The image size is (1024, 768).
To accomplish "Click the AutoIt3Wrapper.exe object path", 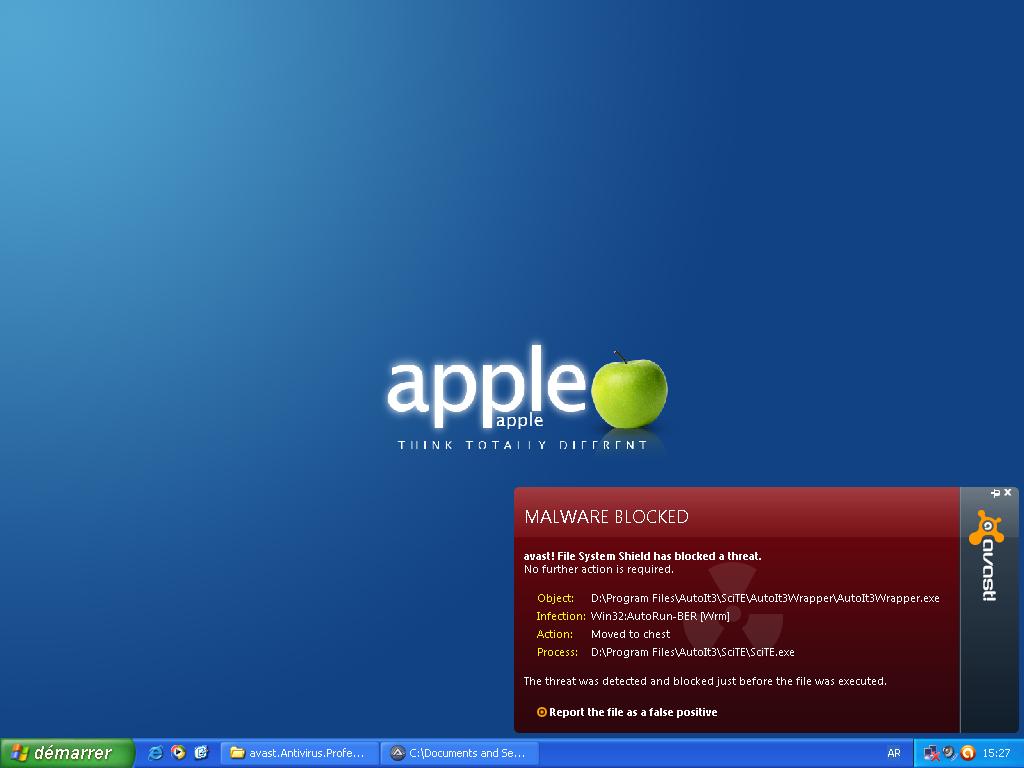I will tap(765, 598).
